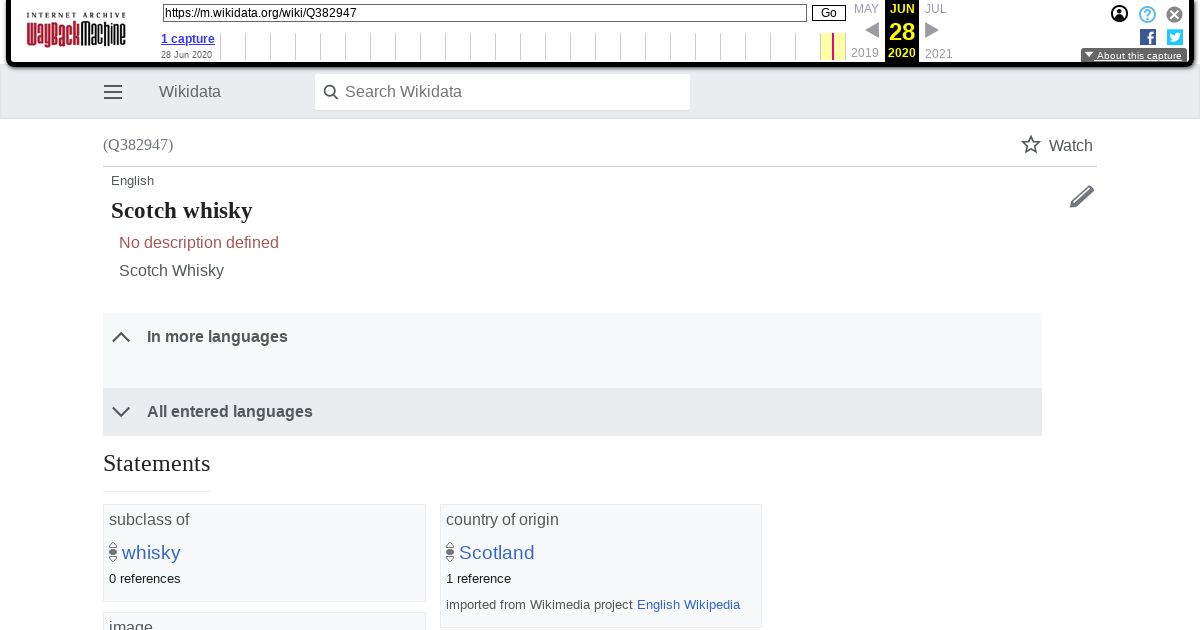Click the country of origin property label

point(502,520)
